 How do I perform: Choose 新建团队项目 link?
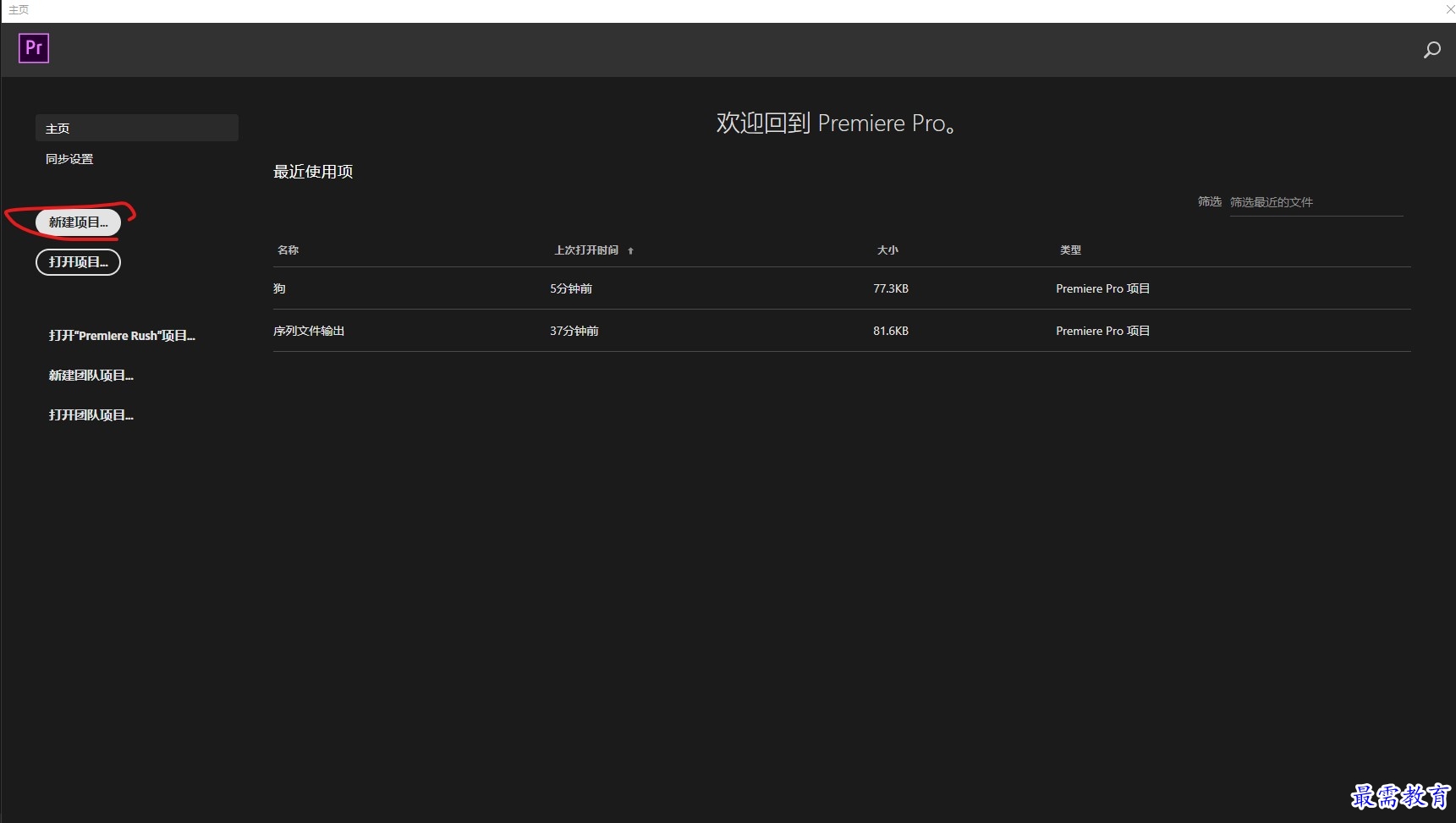click(91, 376)
